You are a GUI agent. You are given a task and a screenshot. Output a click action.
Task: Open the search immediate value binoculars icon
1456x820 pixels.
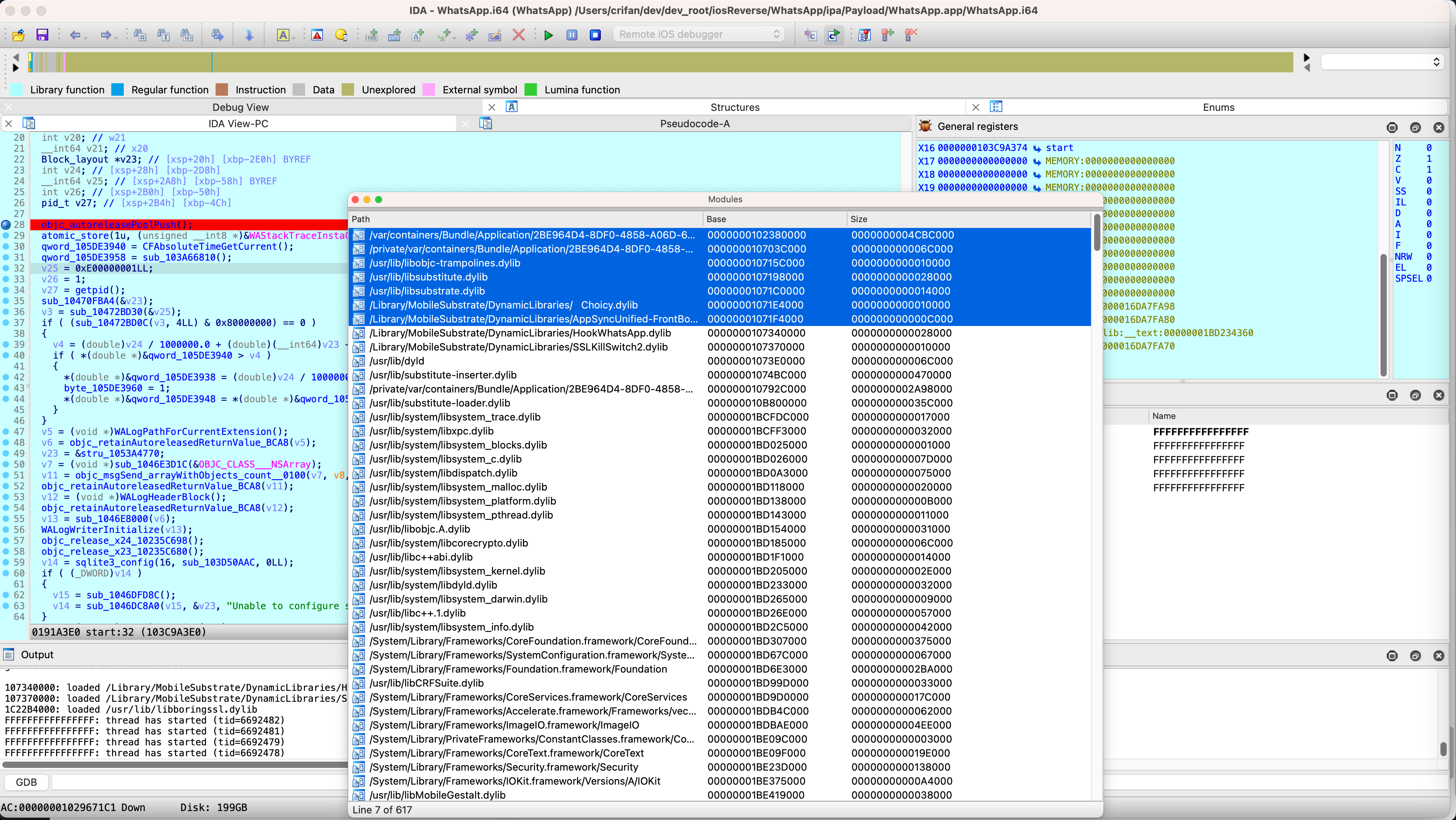pos(140,35)
